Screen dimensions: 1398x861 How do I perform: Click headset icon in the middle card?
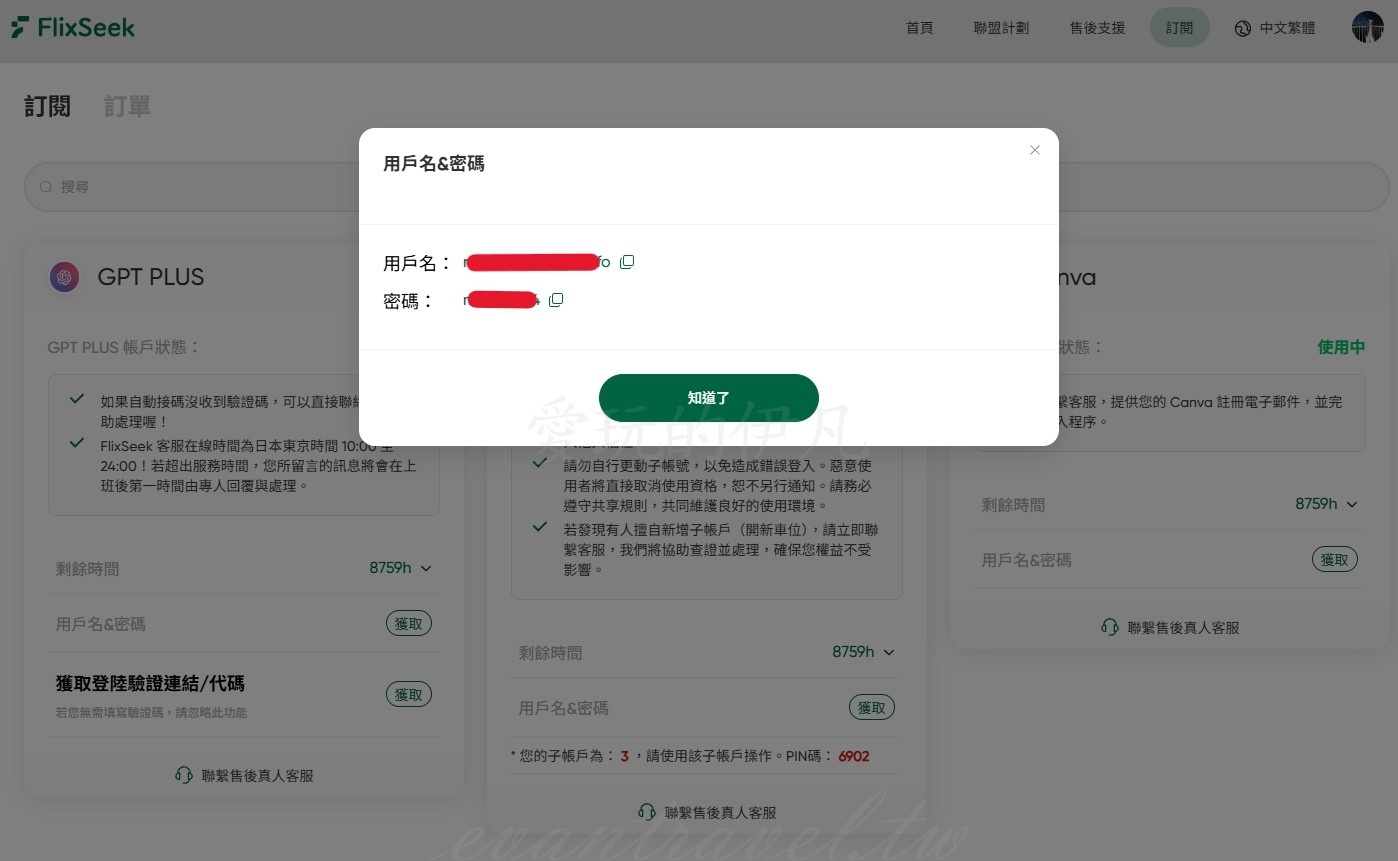click(x=647, y=812)
